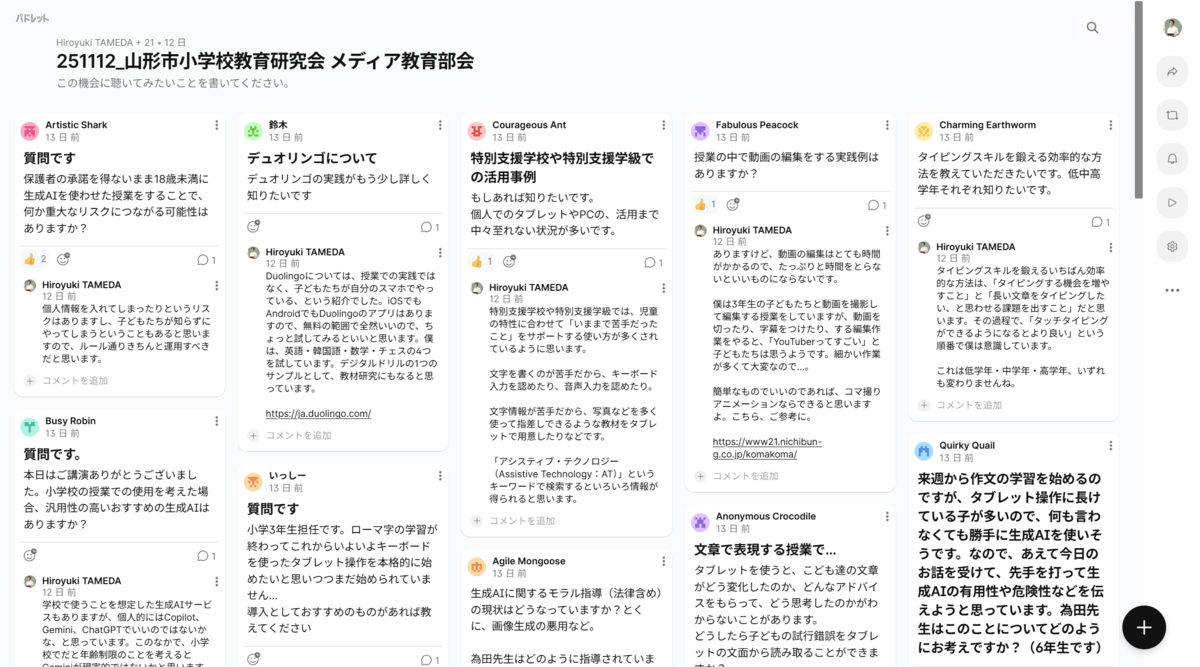The width and height of the screenshot is (1200, 667).
Task: Open the nichibun-g.co.jp komakoma link
Action: point(767,447)
